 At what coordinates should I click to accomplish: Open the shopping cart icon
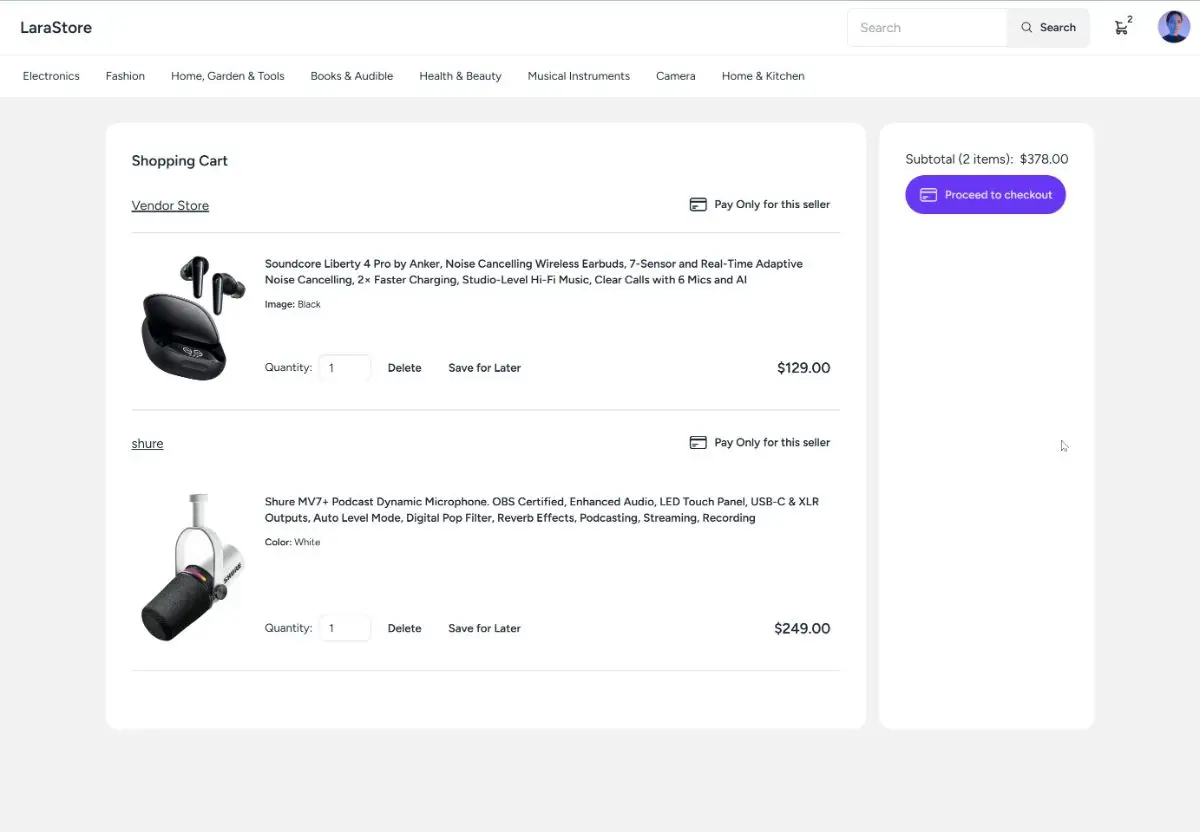[1121, 27]
